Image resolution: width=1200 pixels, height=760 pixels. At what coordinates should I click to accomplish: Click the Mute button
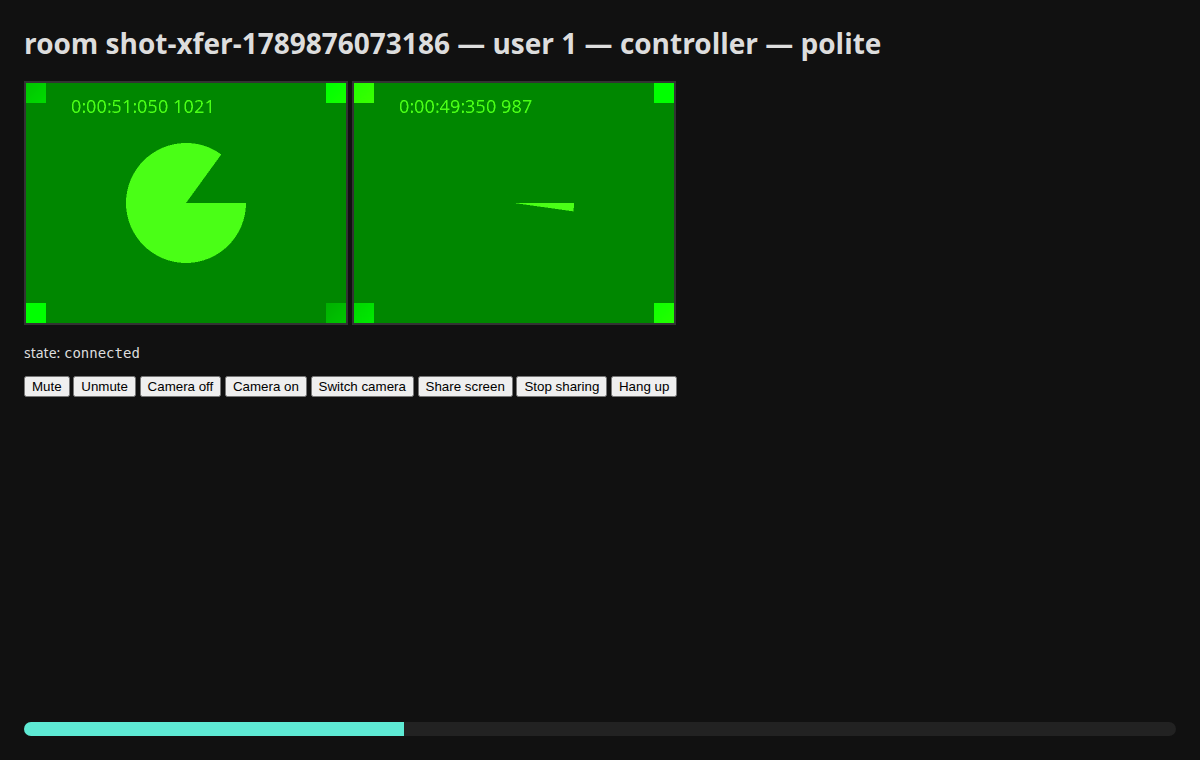click(47, 387)
